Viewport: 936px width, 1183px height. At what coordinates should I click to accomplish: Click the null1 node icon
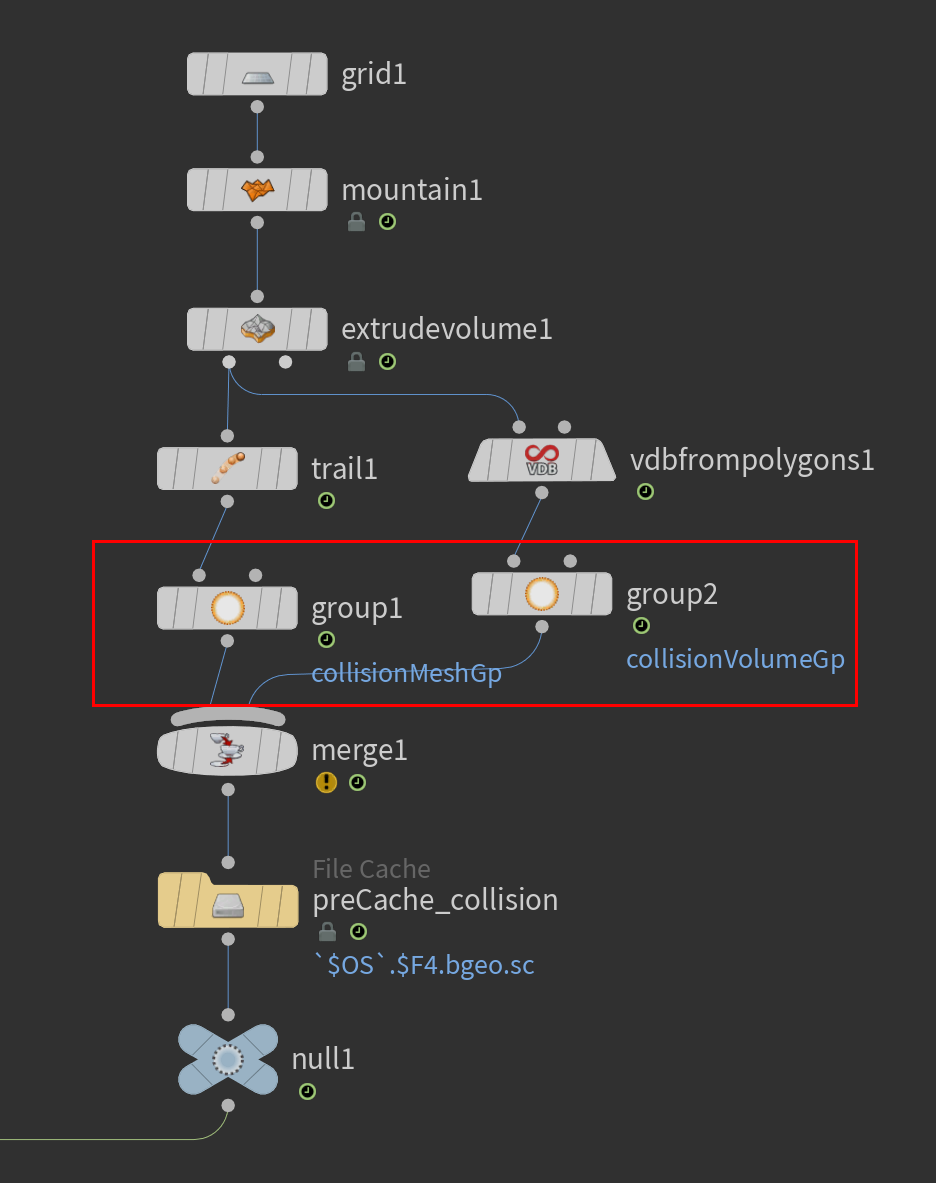[x=228, y=1059]
